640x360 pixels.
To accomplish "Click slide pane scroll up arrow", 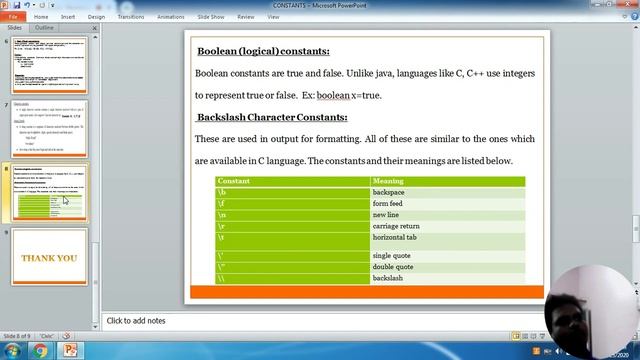I will (96, 37).
